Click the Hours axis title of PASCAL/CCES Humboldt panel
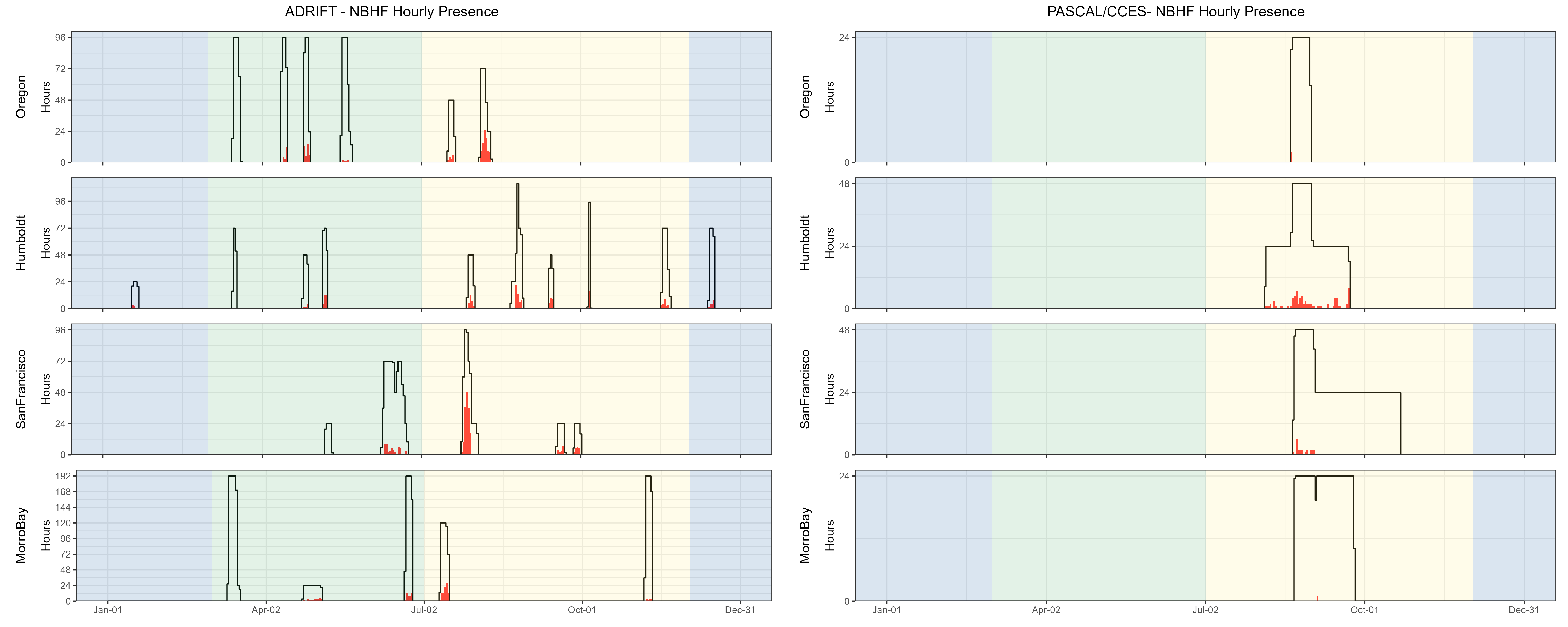The height and width of the screenshot is (627, 1568). [x=830, y=243]
